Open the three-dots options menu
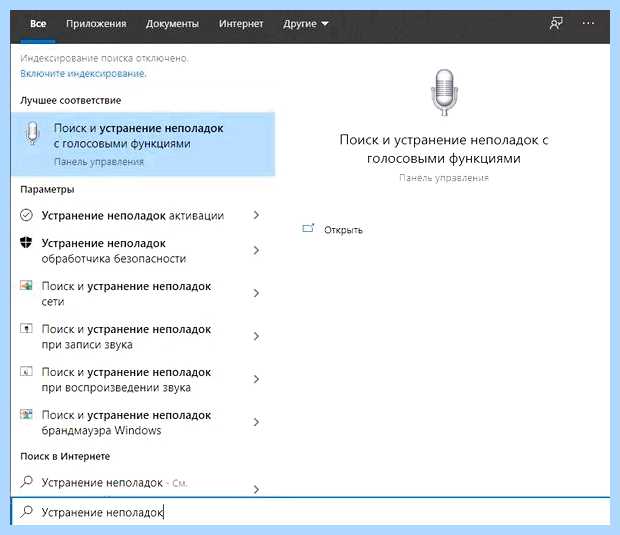 point(588,23)
